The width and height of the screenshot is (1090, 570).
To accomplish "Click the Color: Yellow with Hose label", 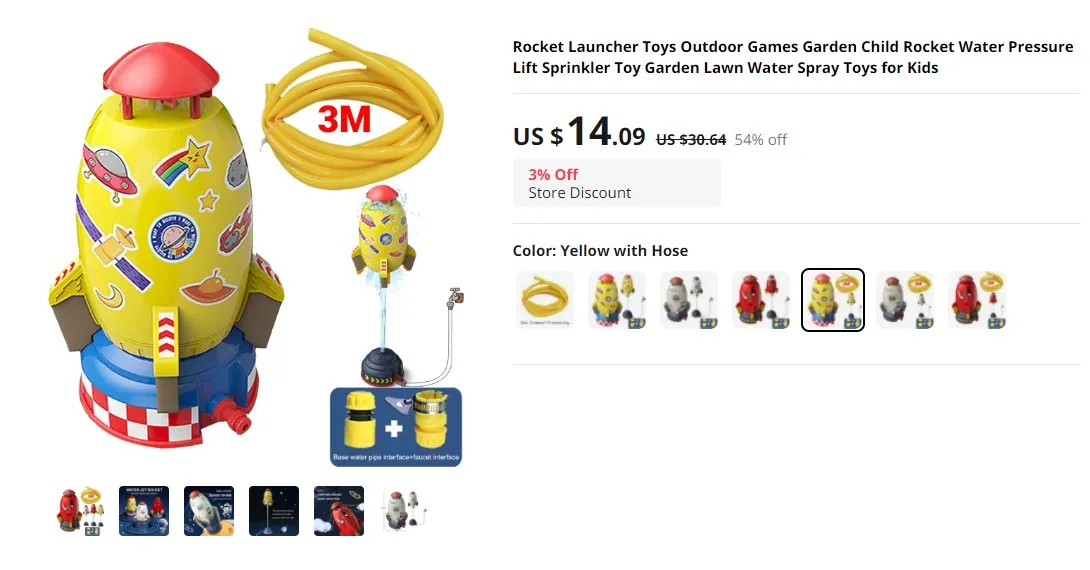I will 601,251.
